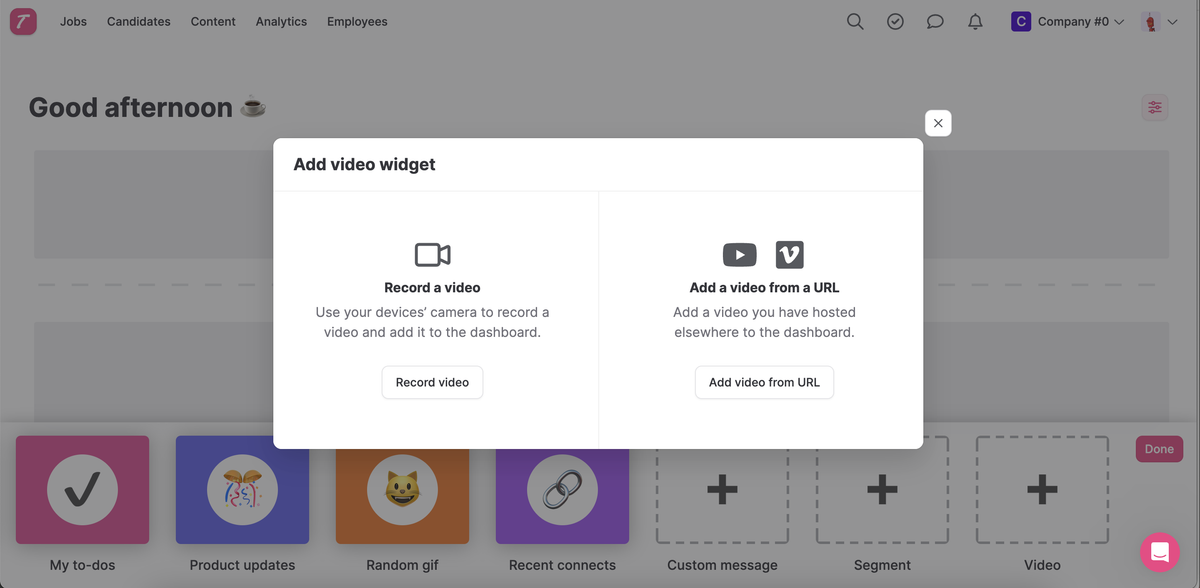Screen dimensions: 1200x588
Task: Open the notifications bell icon
Action: point(975,21)
